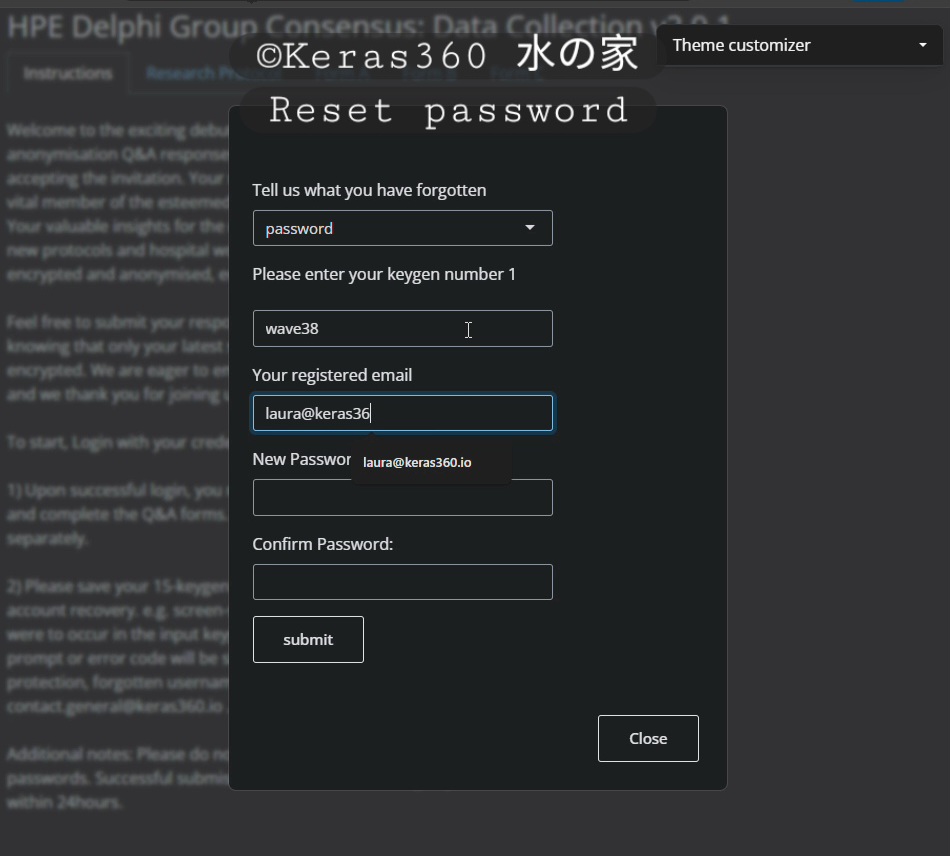The height and width of the screenshot is (856, 950).
Task: Click the ©Keras360 banner text
Action: pyautogui.click(x=447, y=56)
